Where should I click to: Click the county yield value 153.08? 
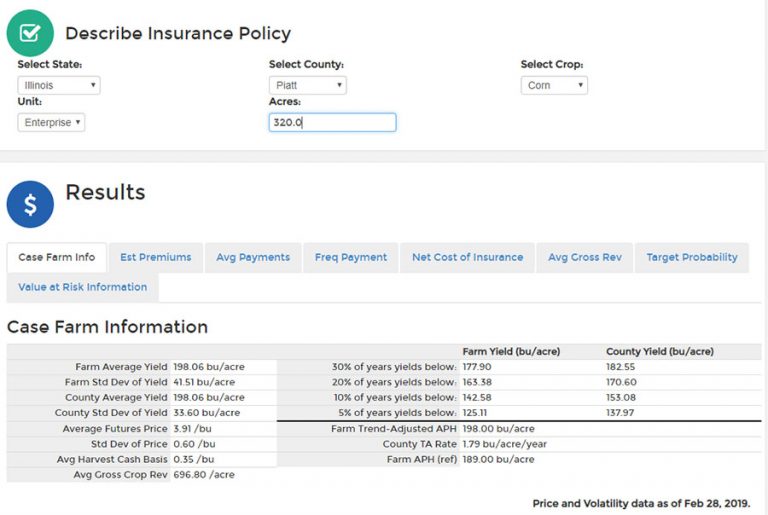pos(621,397)
